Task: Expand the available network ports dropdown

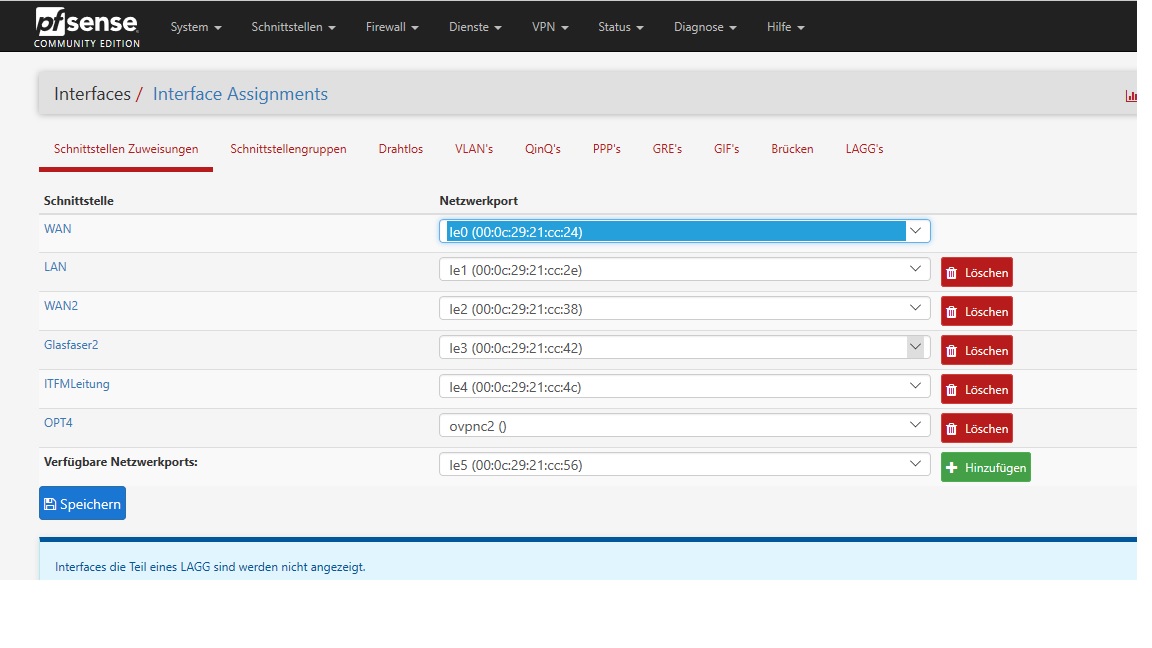Action: point(684,464)
